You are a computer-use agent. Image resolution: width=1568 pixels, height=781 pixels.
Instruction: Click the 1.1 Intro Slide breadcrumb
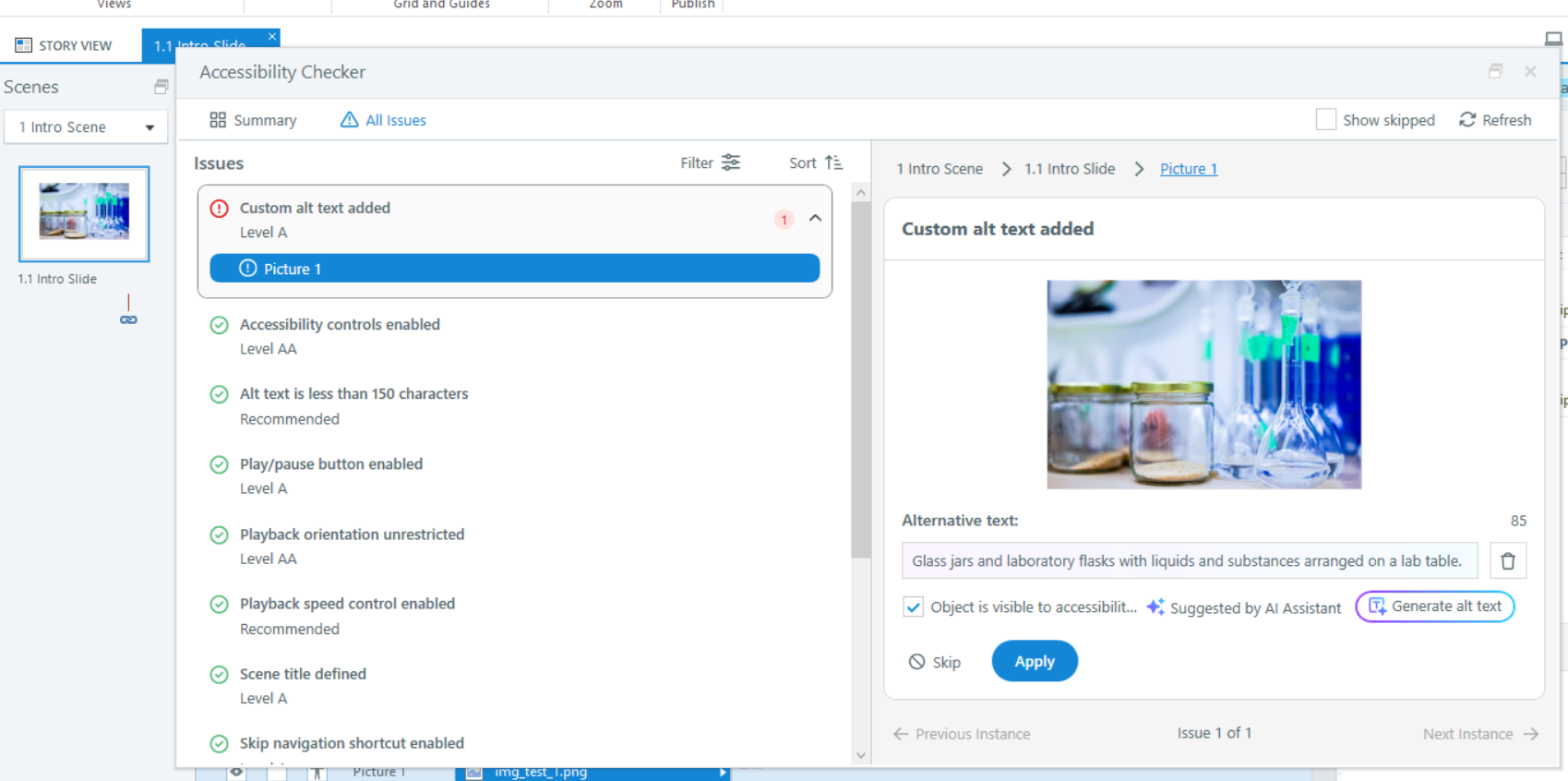pos(1070,169)
